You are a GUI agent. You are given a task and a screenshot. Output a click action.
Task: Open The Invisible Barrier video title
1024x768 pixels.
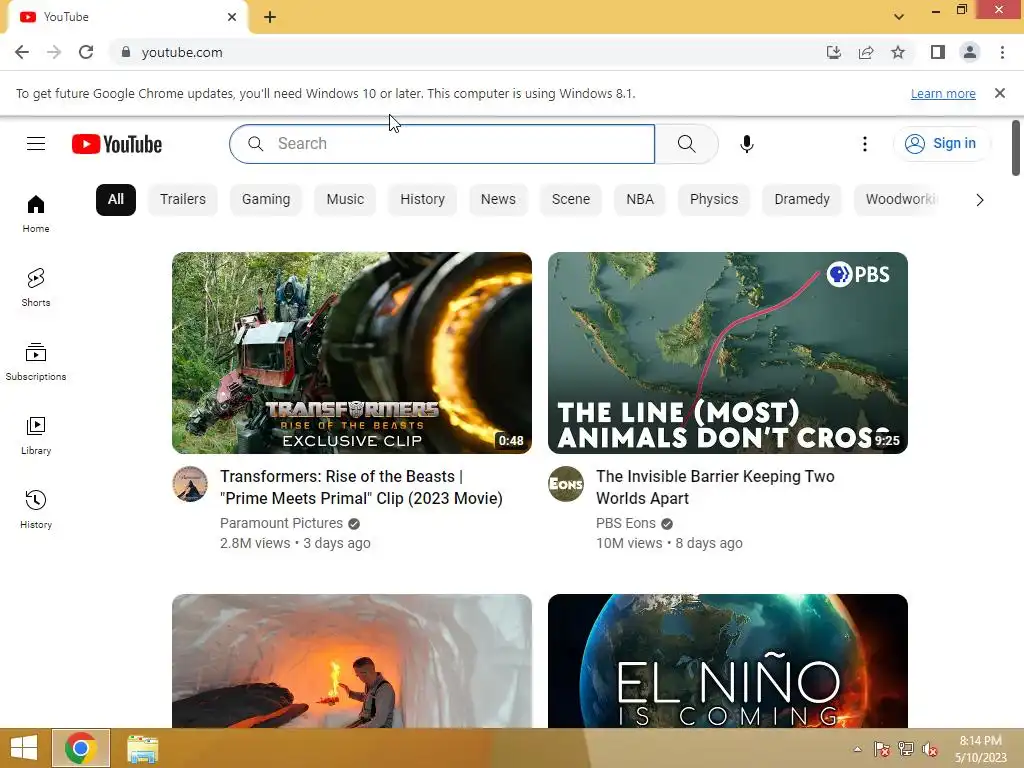[x=715, y=487]
